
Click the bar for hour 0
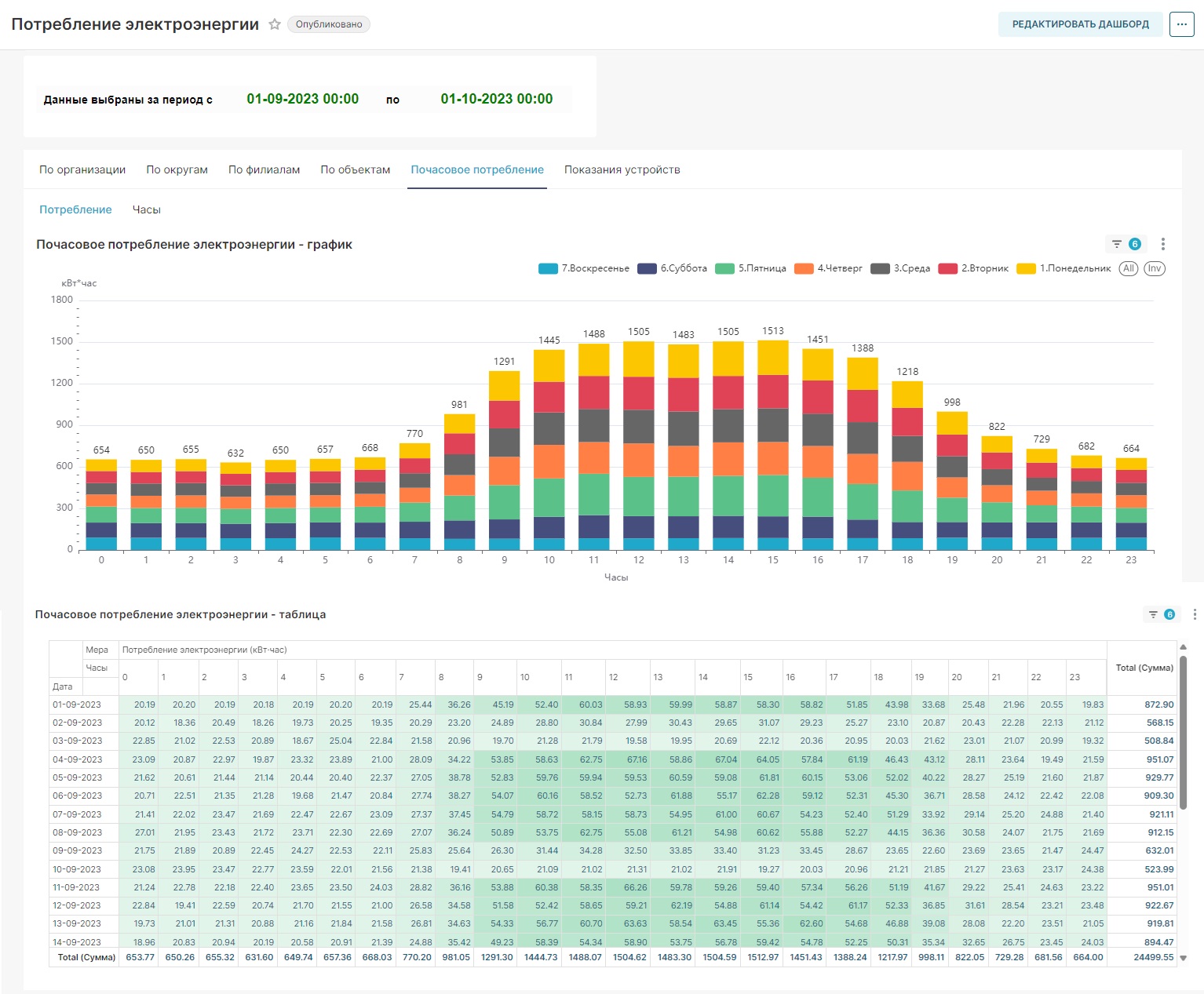(101, 504)
